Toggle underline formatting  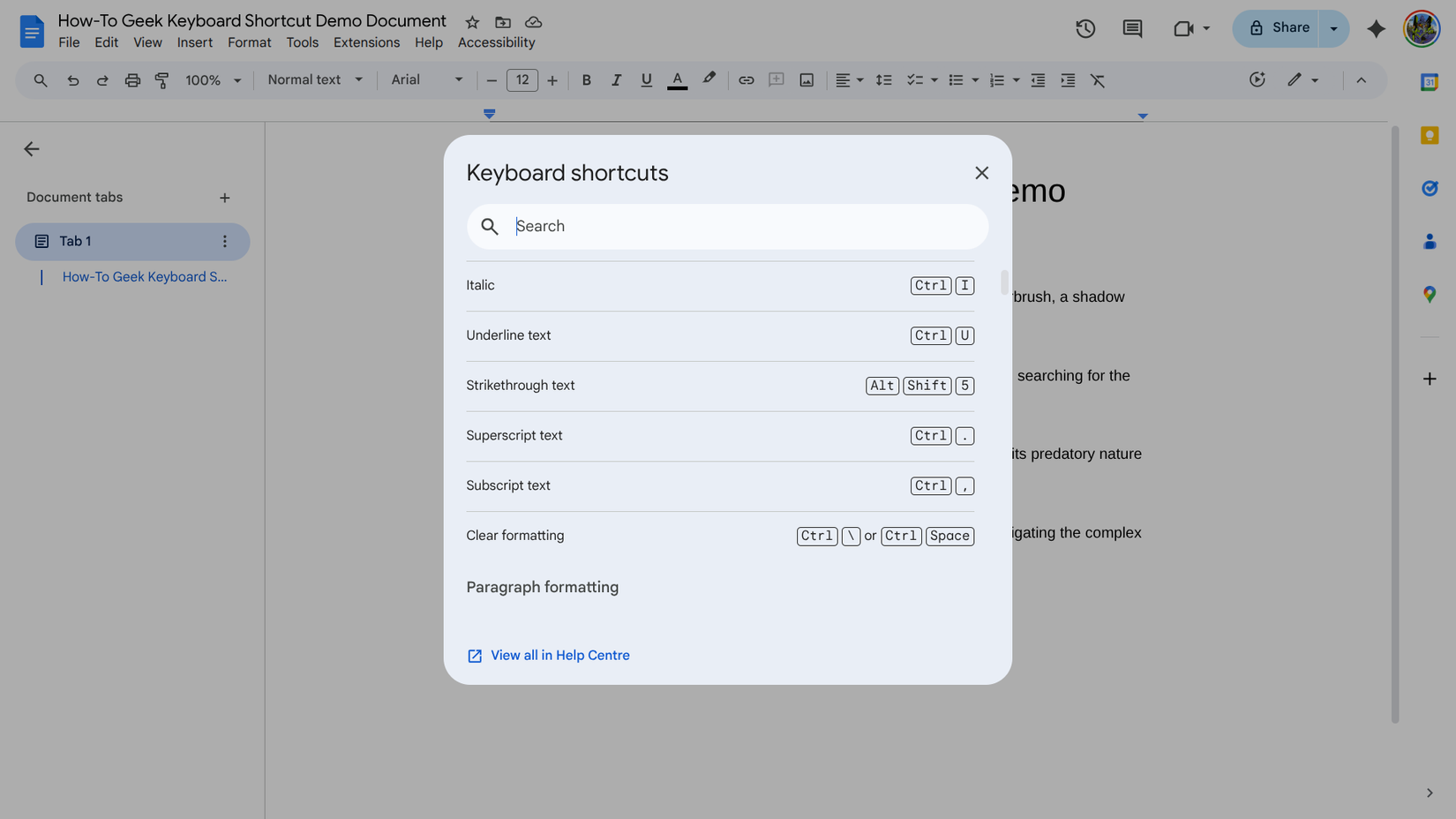pyautogui.click(x=646, y=79)
